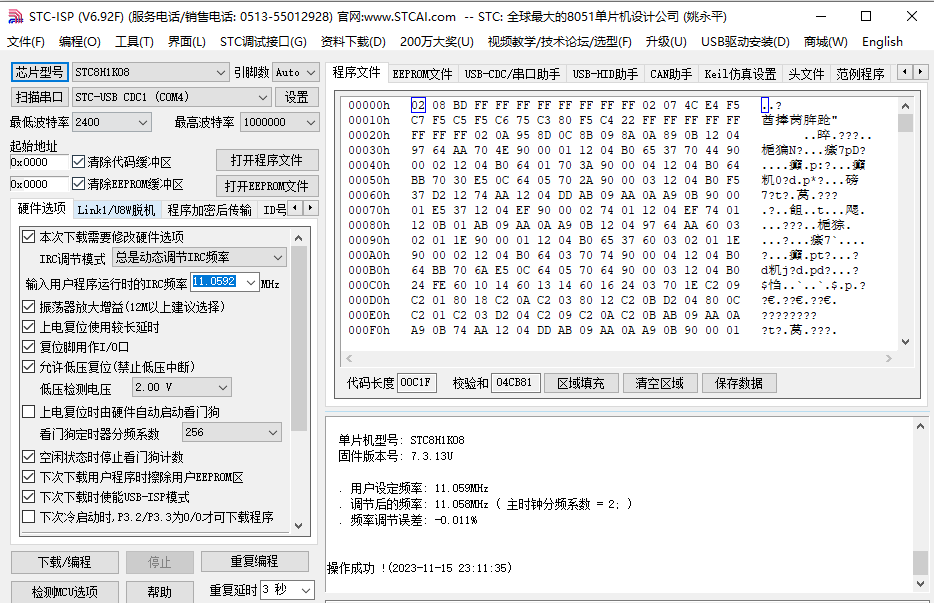
Task: Click 校验和 04CB81 field
Action: click(515, 383)
